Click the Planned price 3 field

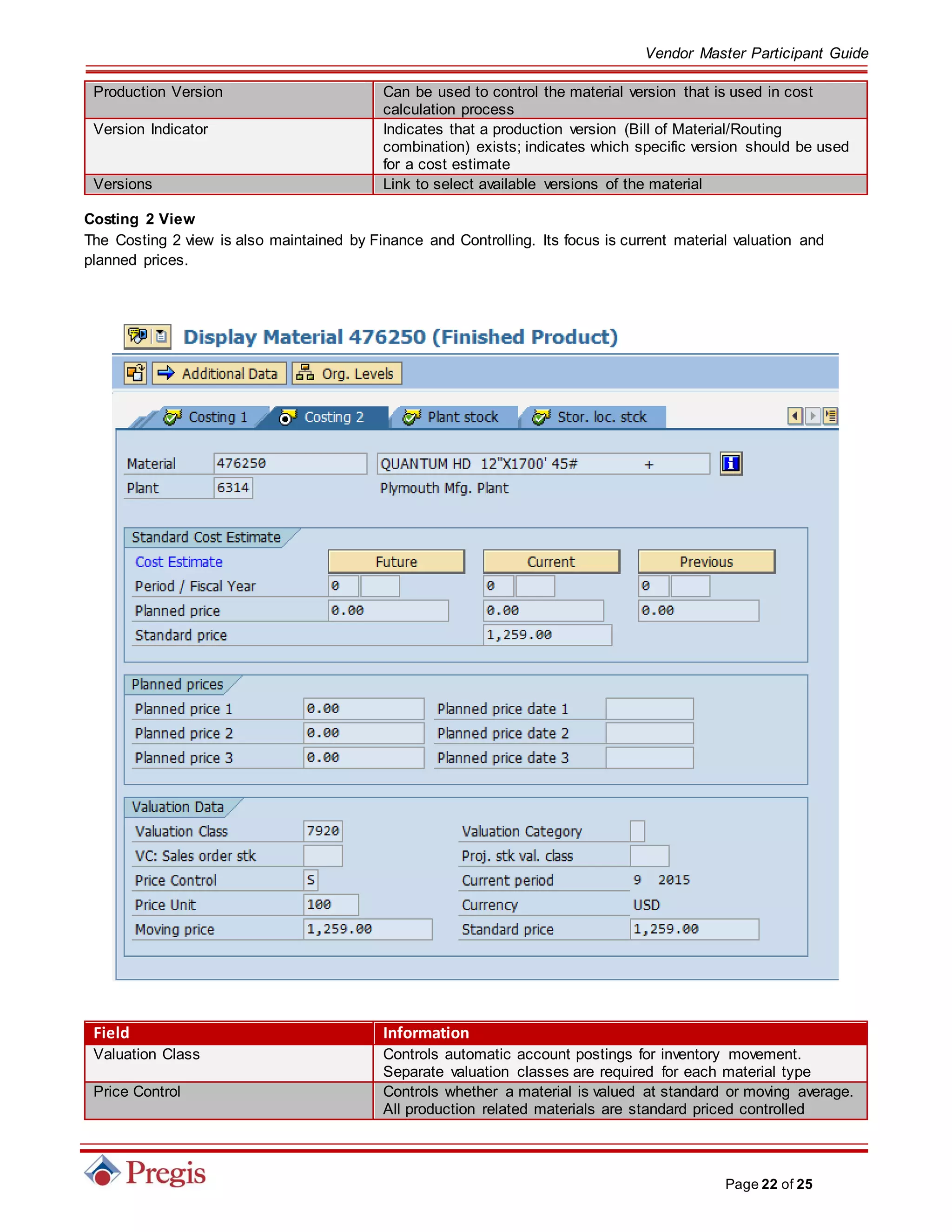pos(364,758)
